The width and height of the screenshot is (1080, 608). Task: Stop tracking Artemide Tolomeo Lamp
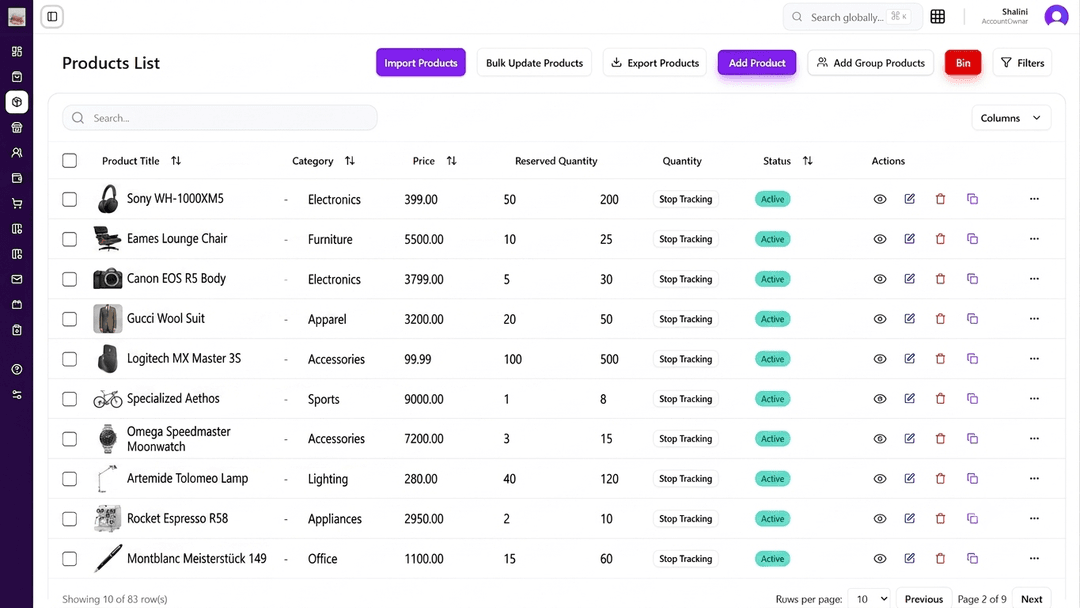click(x=685, y=479)
